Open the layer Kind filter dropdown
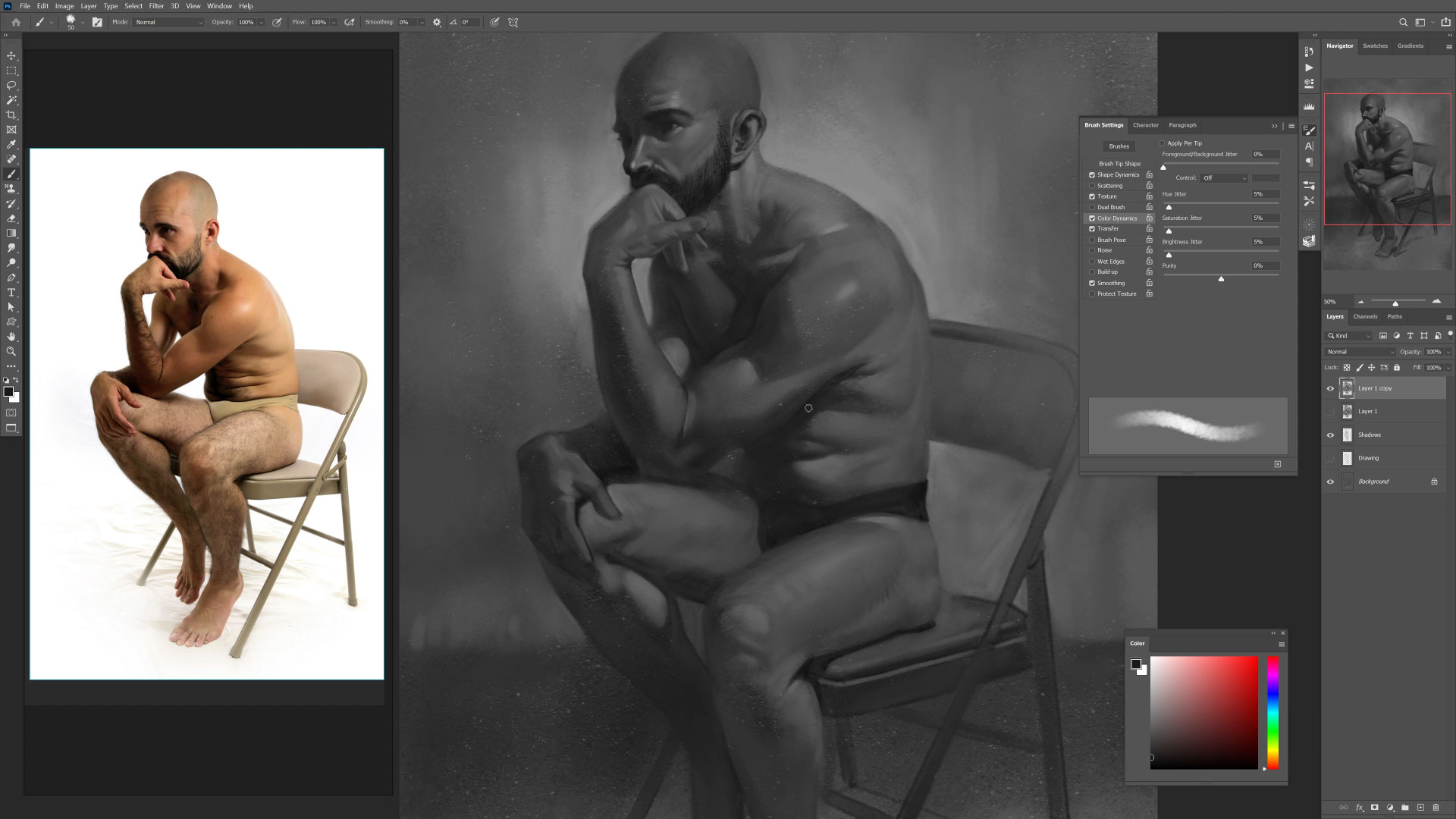This screenshot has height=819, width=1456. (x=1349, y=336)
